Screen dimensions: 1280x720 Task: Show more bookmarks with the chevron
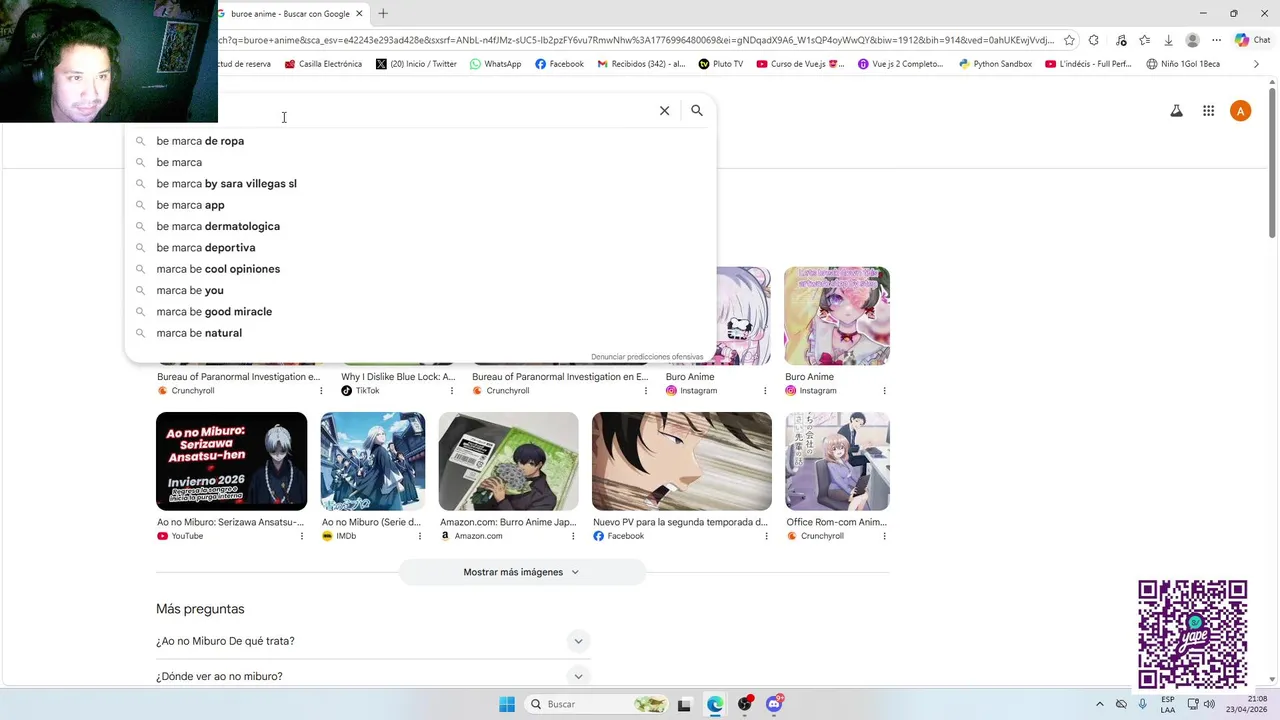(1257, 64)
